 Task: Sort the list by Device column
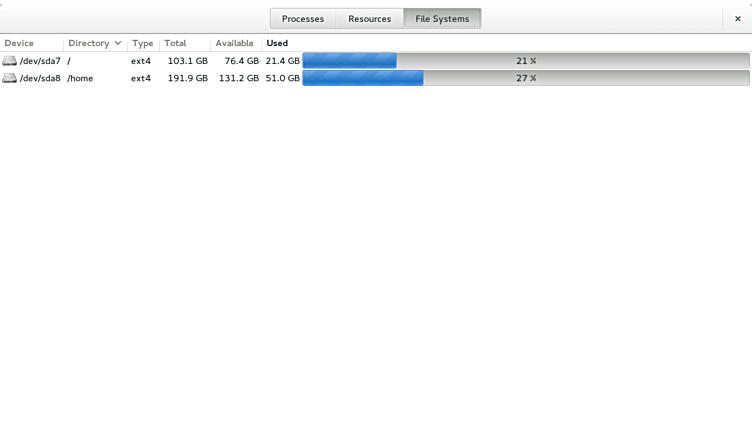coord(19,44)
